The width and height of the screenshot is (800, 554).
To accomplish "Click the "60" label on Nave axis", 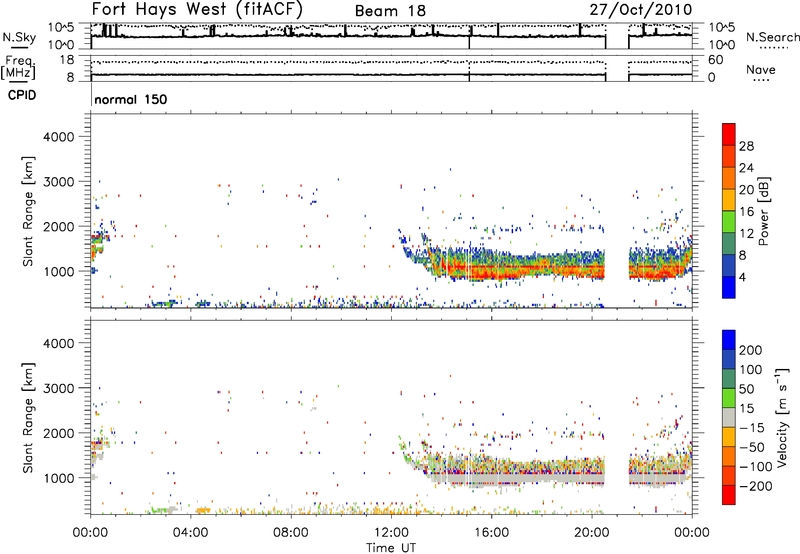I will [x=716, y=60].
